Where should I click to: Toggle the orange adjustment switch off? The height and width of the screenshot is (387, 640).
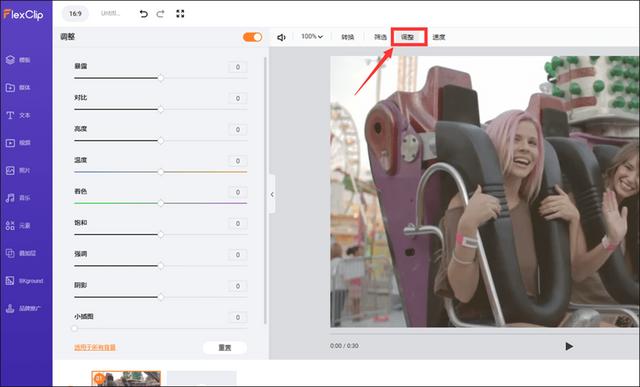pos(252,37)
